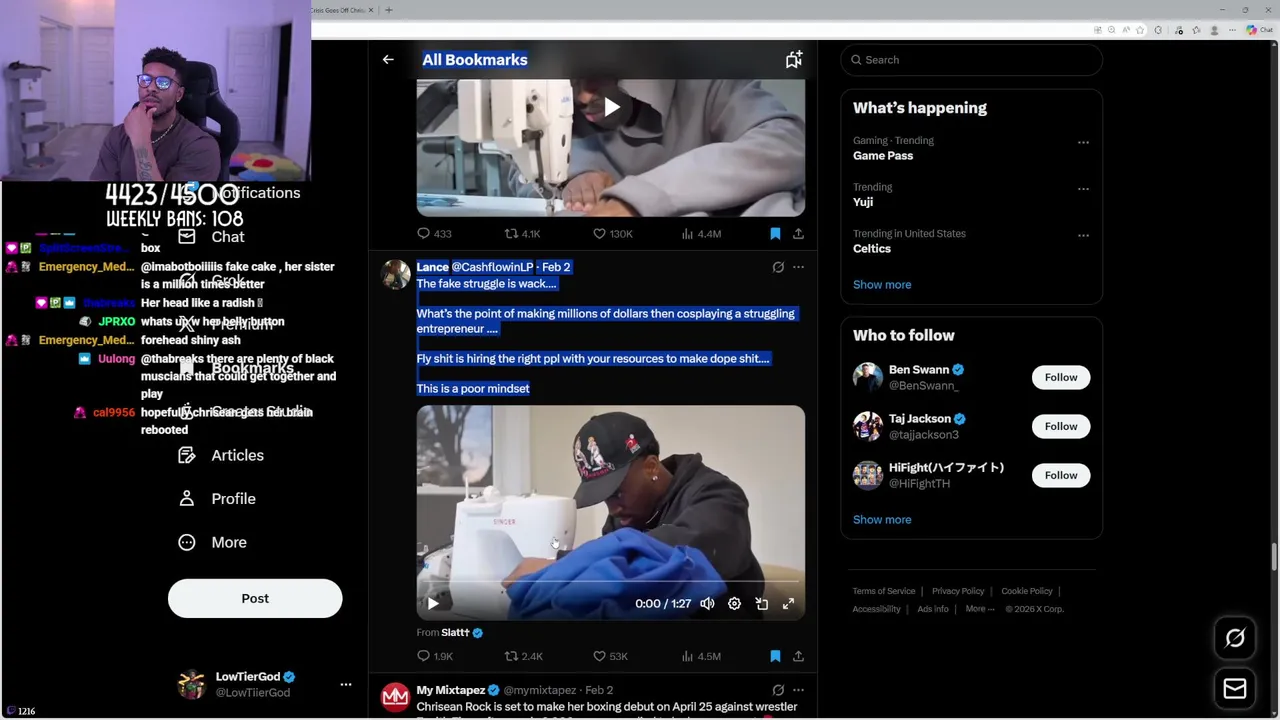1280x720 pixels.
Task: Share Lance's post with 53K likes
Action: pos(798,657)
